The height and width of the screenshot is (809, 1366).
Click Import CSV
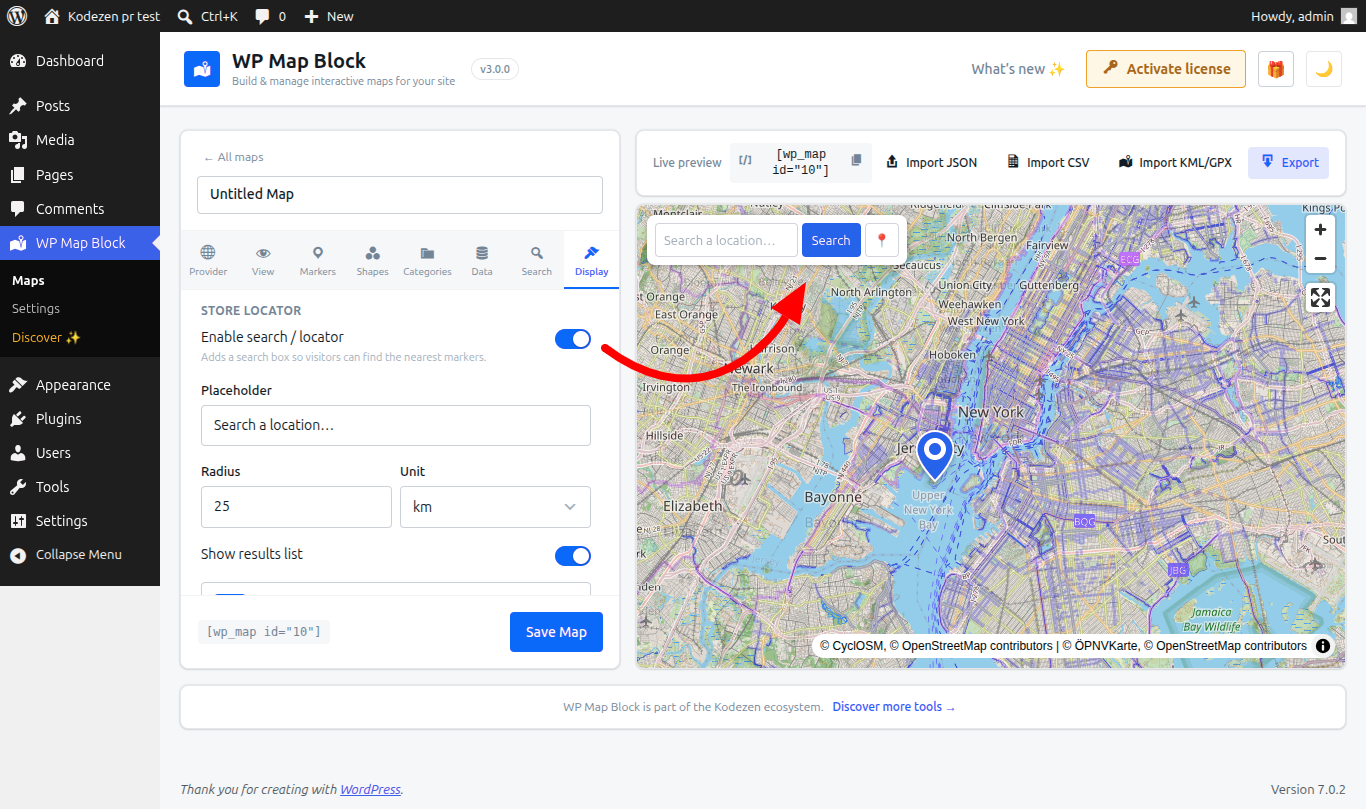pyautogui.click(x=1048, y=162)
